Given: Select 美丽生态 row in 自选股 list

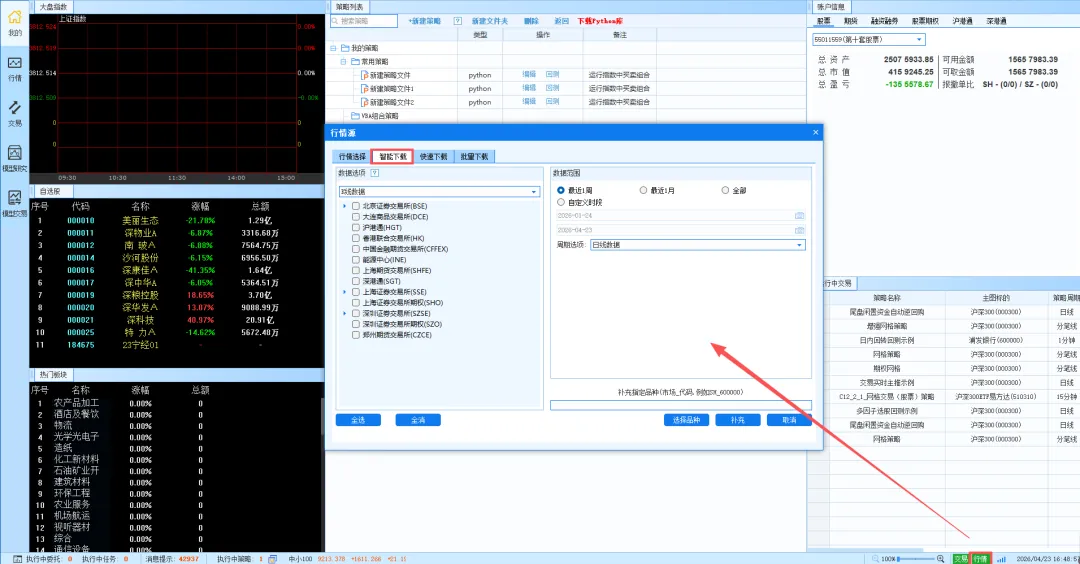Looking at the screenshot, I should tap(176, 220).
